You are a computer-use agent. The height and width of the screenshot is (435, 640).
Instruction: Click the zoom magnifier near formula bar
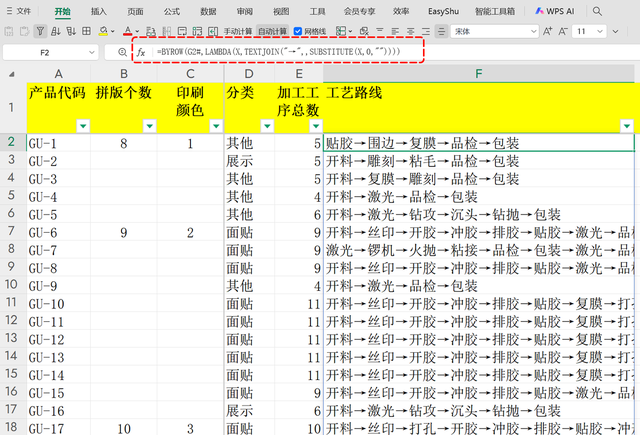[x=122, y=52]
